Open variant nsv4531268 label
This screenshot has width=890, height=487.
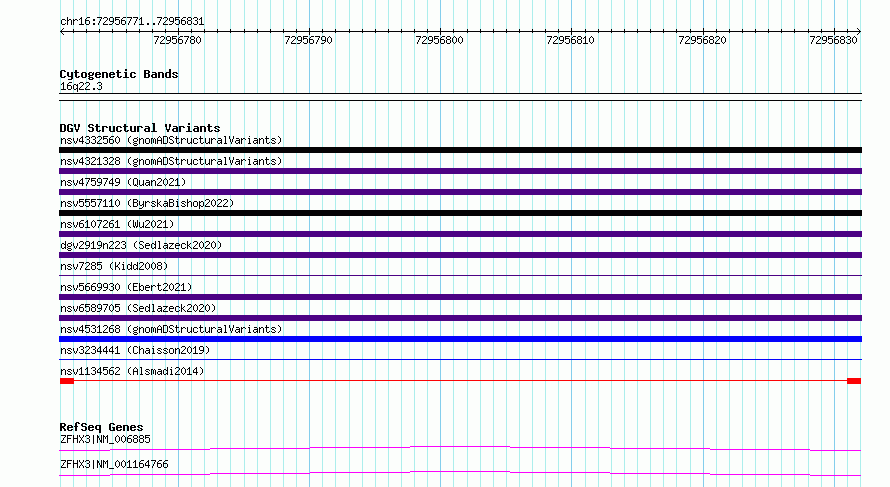(171, 329)
